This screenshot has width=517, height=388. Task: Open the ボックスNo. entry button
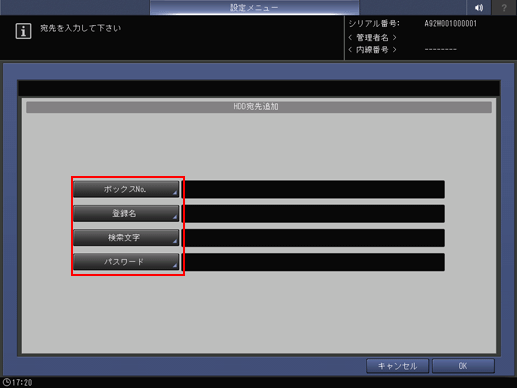[x=126, y=189]
